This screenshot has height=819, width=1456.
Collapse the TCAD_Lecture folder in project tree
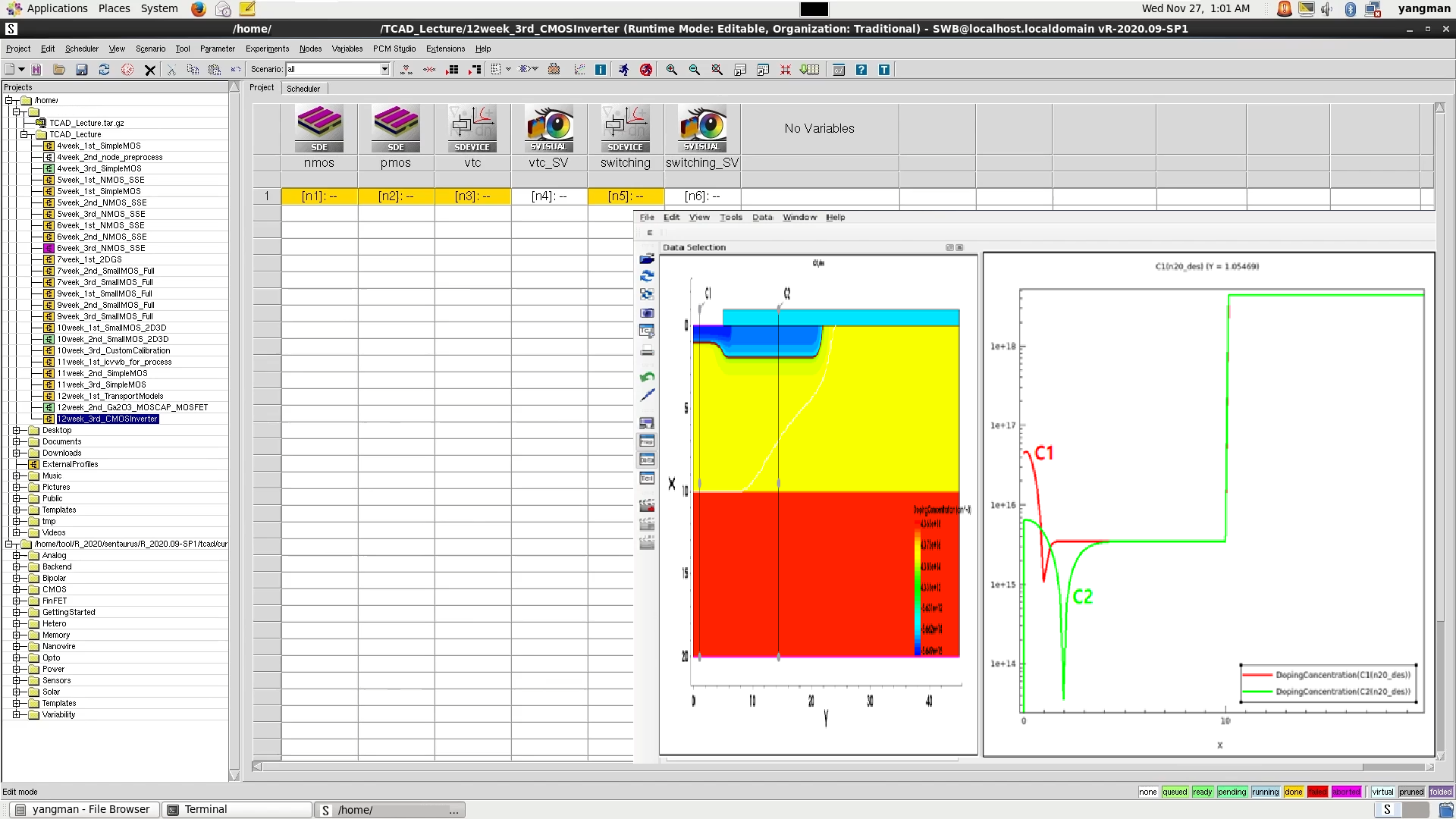pyautogui.click(x=24, y=134)
